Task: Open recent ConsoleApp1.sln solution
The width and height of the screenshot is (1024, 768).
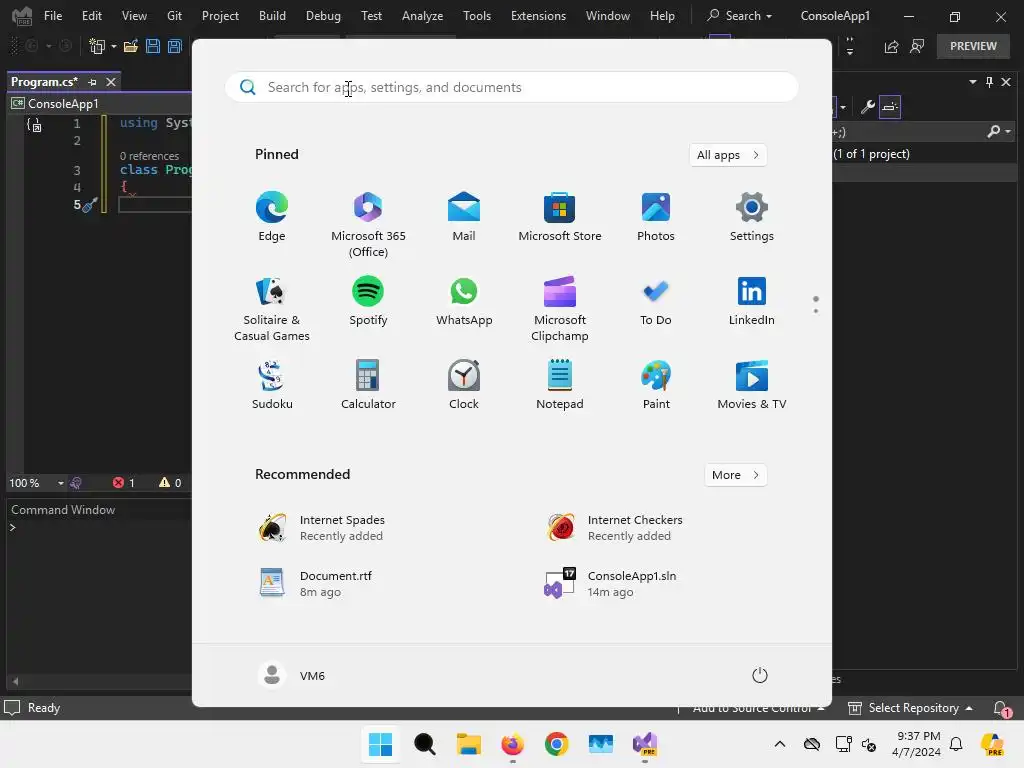Action: coord(611,583)
